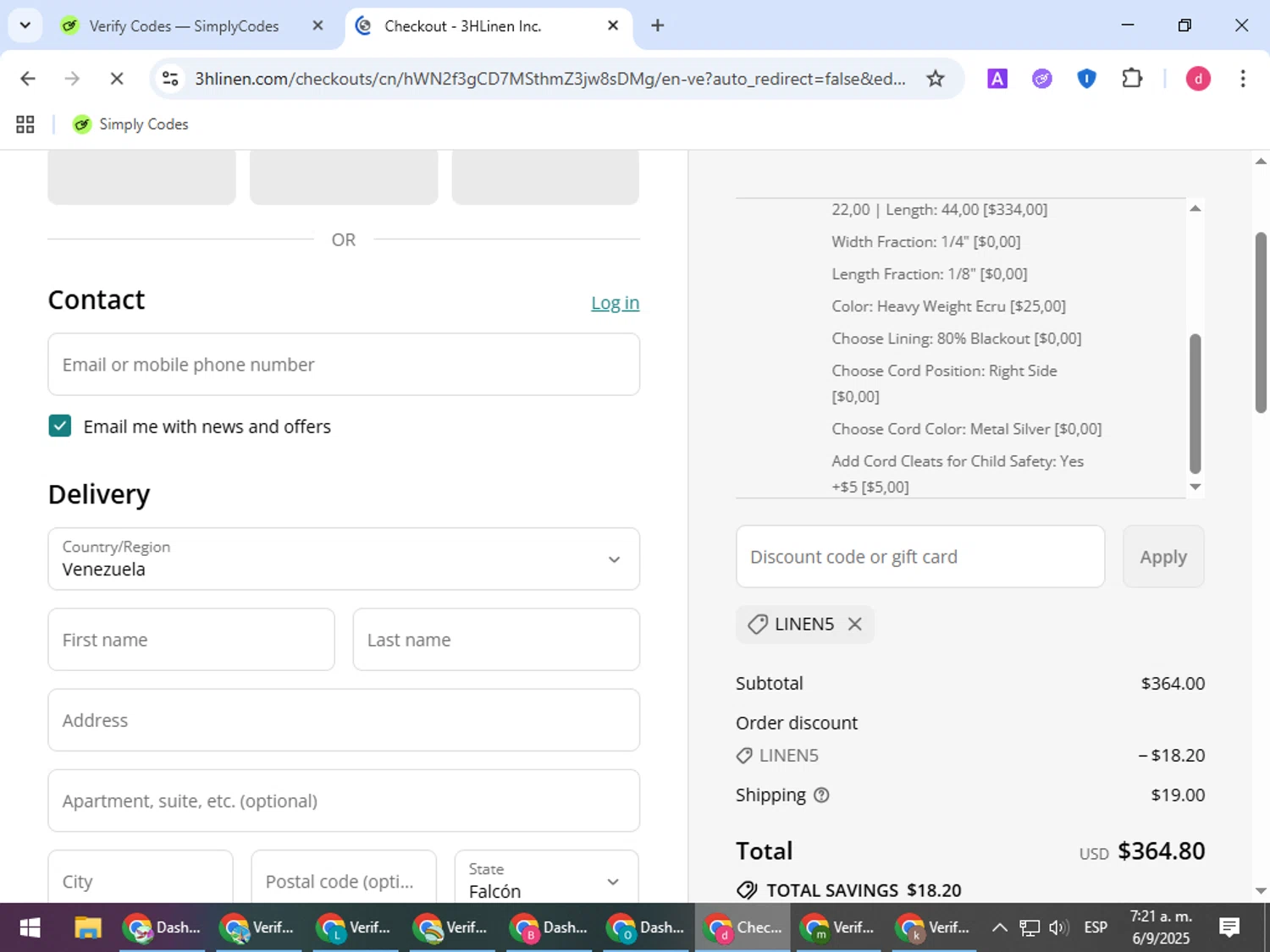Open the first Dash... Chrome taskbar window

(x=163, y=927)
